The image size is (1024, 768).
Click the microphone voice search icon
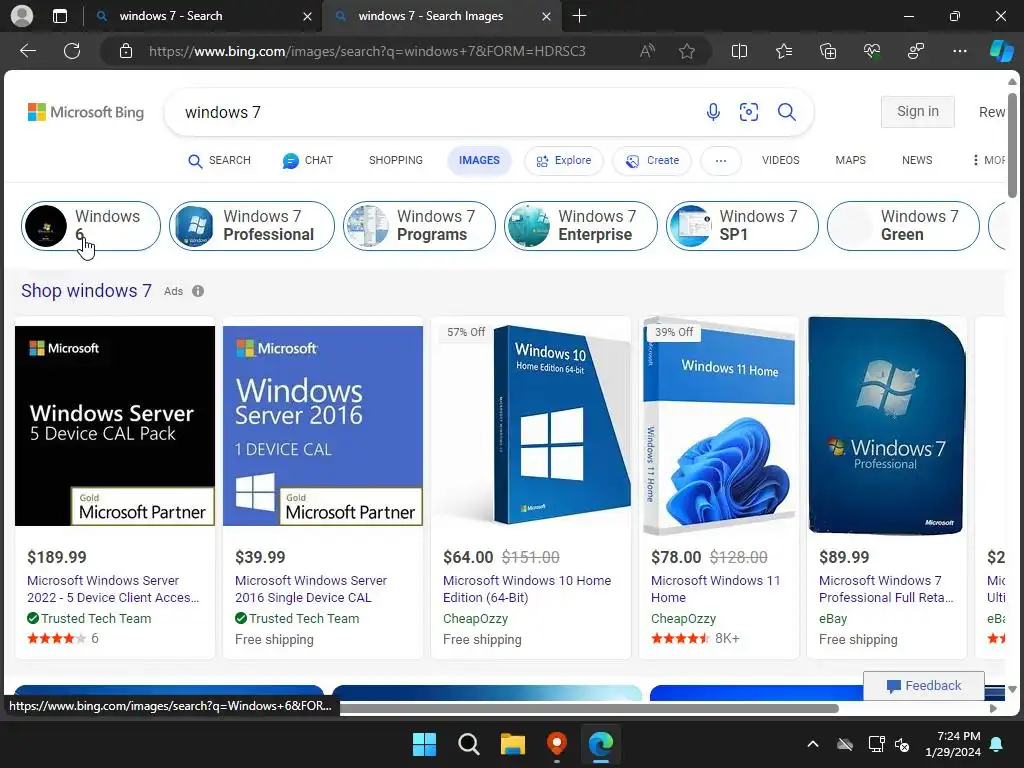tap(713, 112)
